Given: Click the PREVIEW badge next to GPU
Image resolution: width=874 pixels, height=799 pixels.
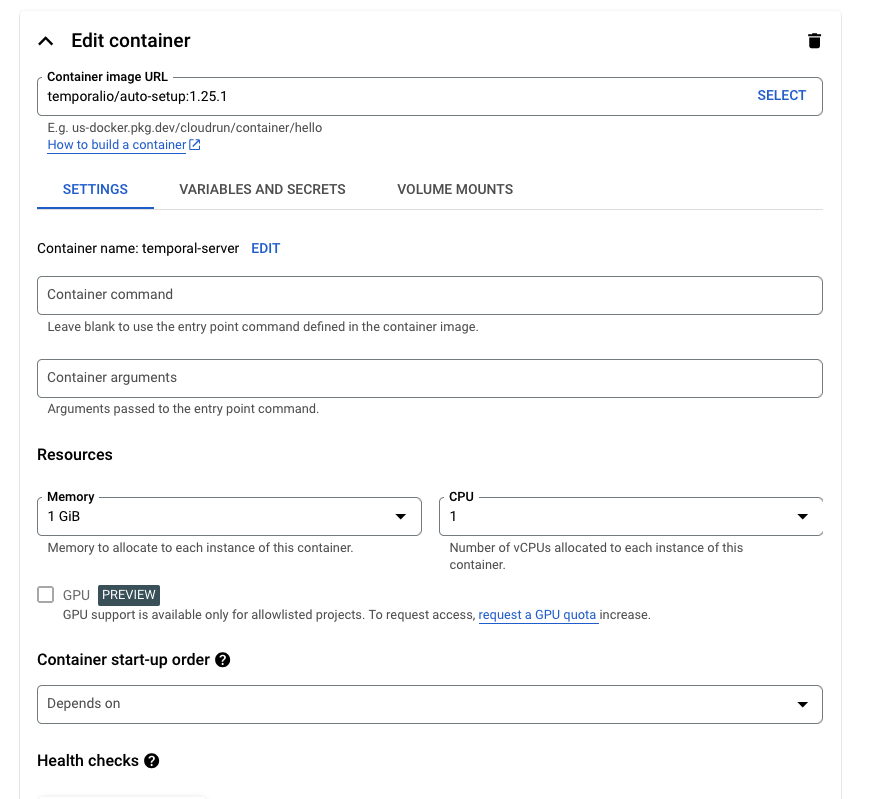Looking at the screenshot, I should 129,595.
